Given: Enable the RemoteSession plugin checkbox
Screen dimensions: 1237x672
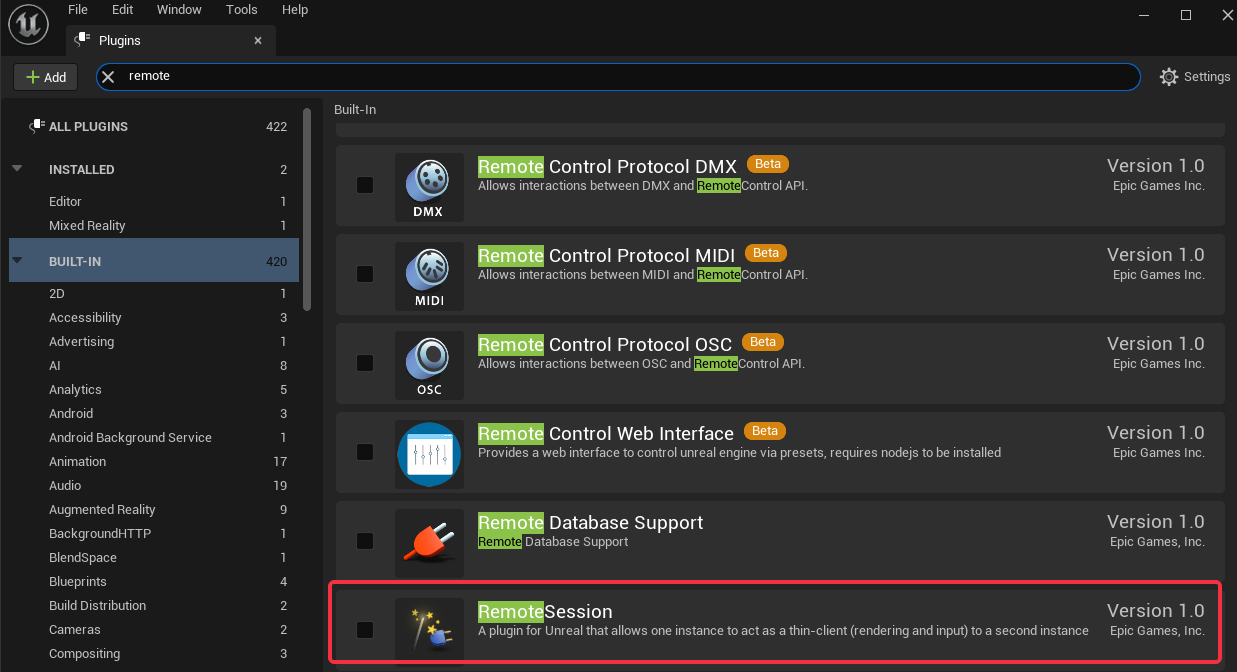Looking at the screenshot, I should pos(365,630).
